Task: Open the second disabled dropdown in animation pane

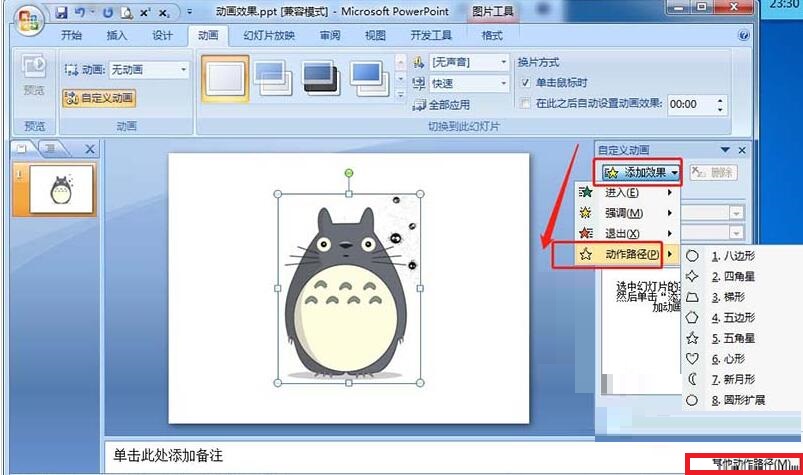Action: (x=736, y=233)
